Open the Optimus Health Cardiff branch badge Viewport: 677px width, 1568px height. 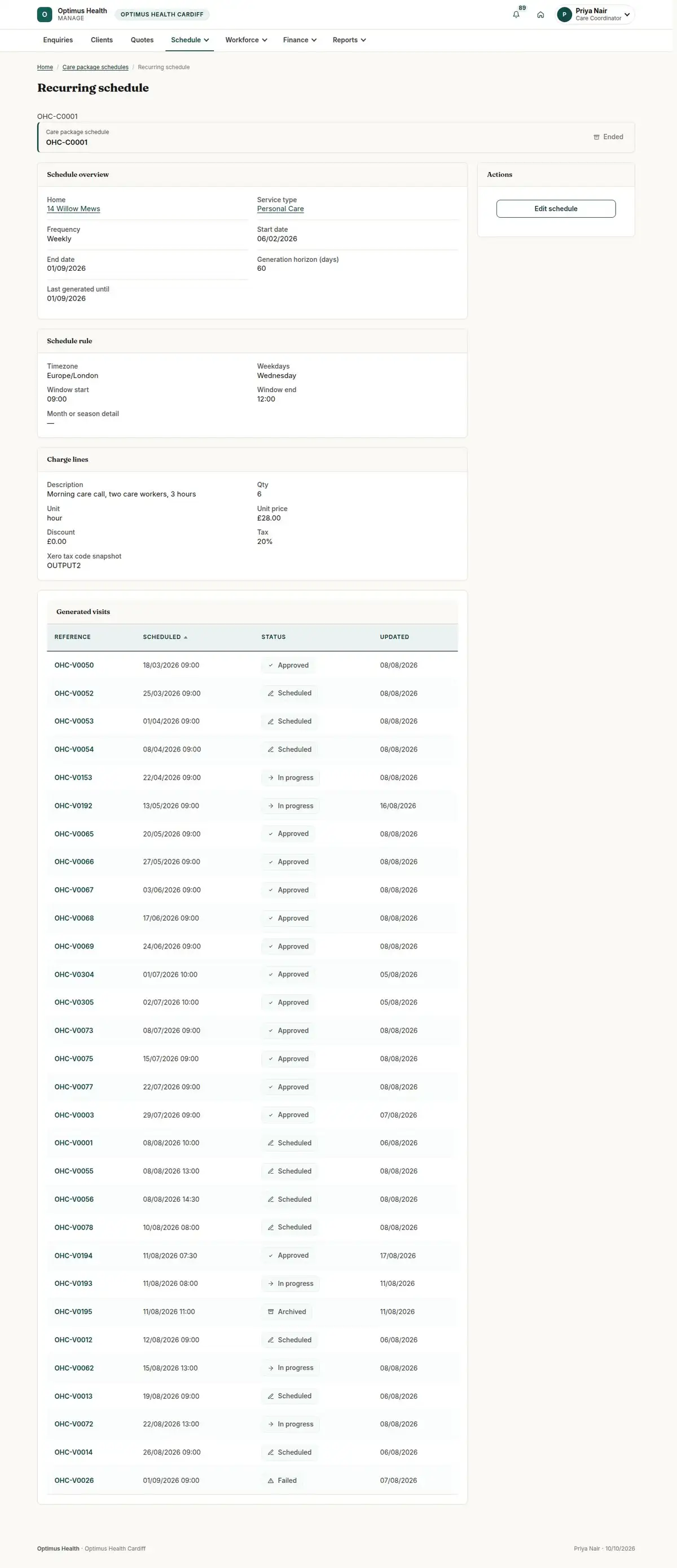(x=162, y=15)
